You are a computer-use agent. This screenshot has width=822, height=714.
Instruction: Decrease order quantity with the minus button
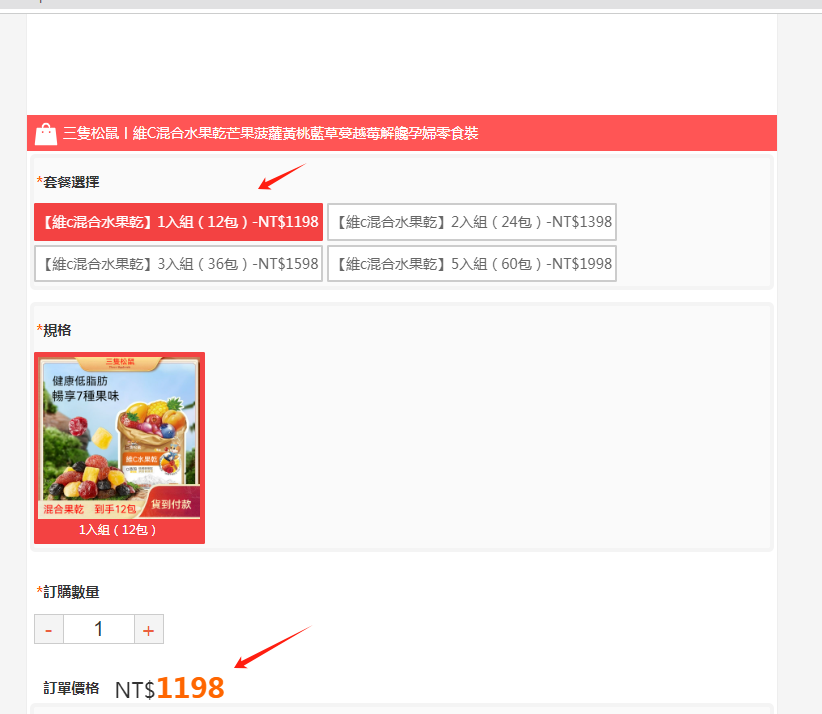coord(49,630)
